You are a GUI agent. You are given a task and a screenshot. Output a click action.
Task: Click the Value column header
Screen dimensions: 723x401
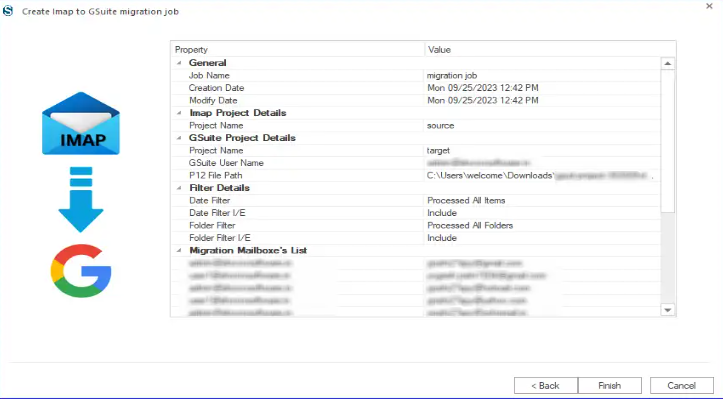coord(550,49)
